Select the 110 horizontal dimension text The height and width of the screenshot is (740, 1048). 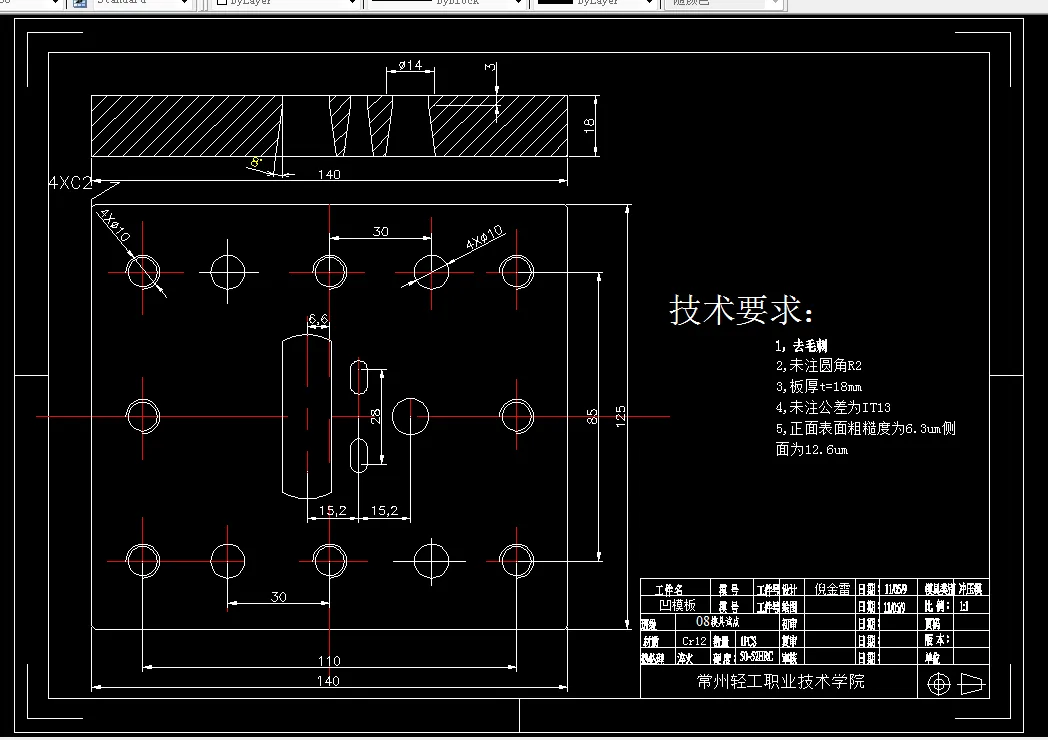[x=329, y=661]
